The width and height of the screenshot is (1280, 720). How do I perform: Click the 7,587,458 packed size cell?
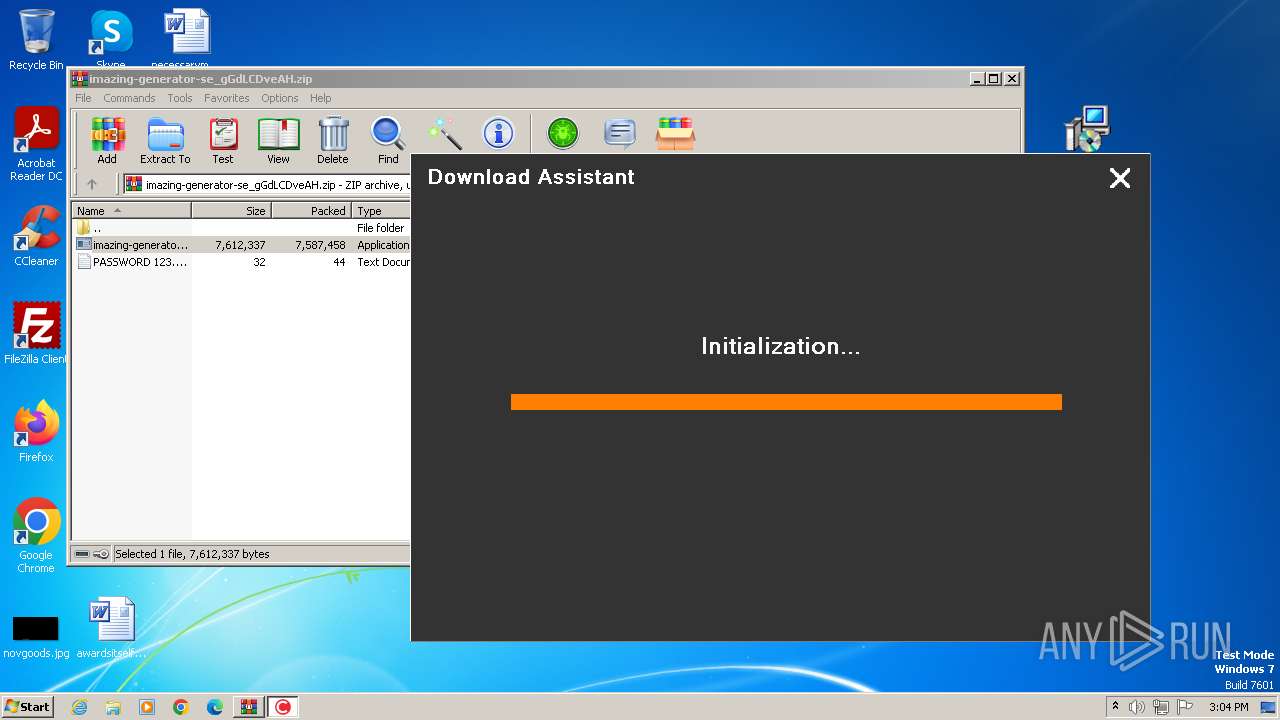[x=320, y=245]
